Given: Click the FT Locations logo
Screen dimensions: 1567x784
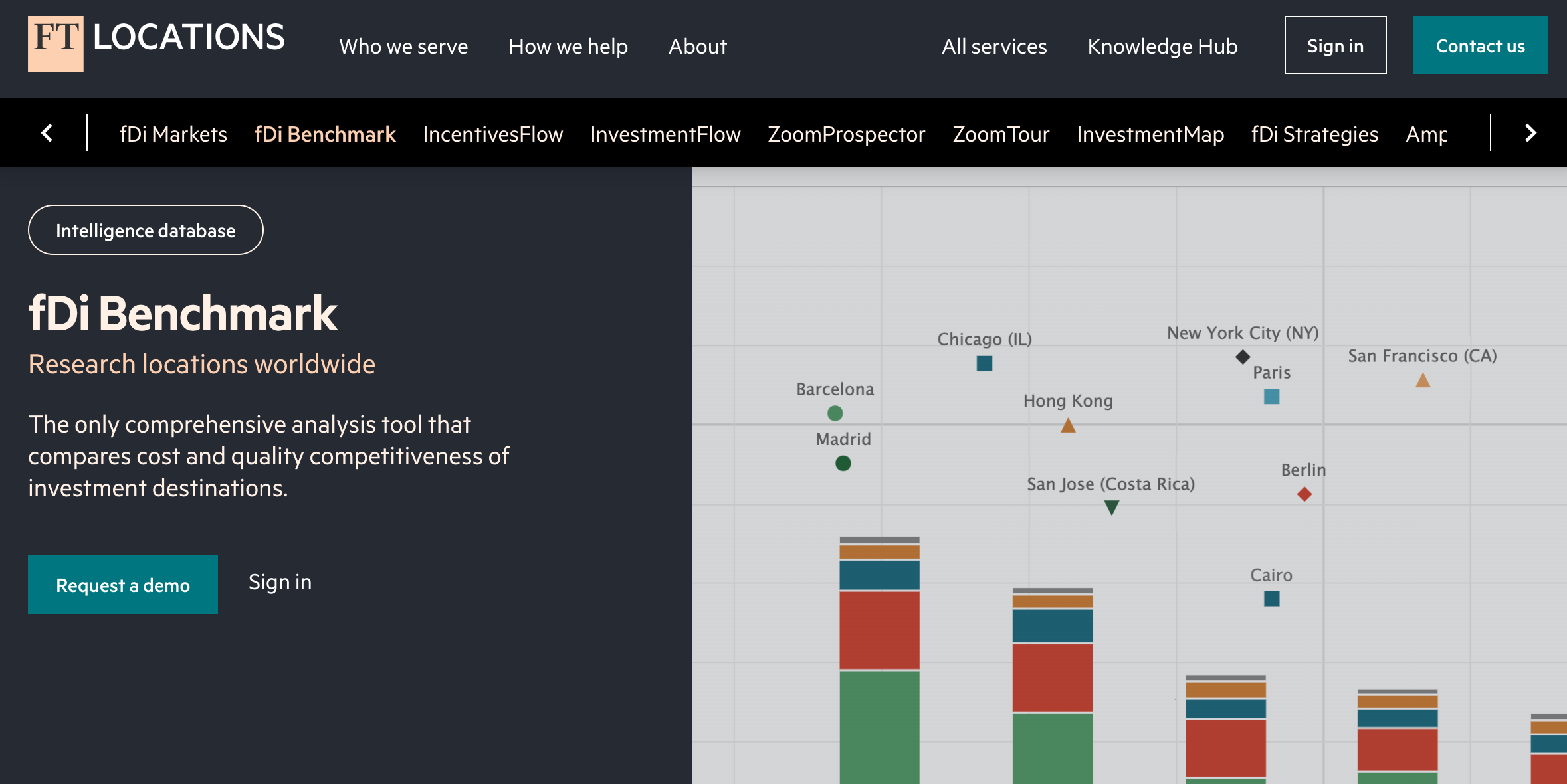Looking at the screenshot, I should (156, 43).
